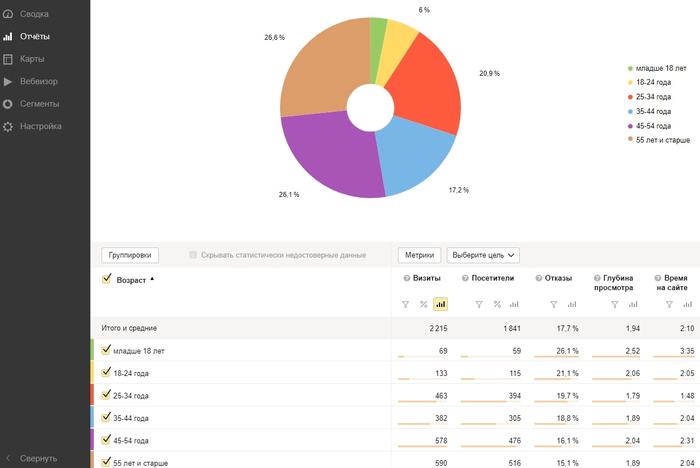Click the Группировки button
700x468 pixels.
click(130, 255)
